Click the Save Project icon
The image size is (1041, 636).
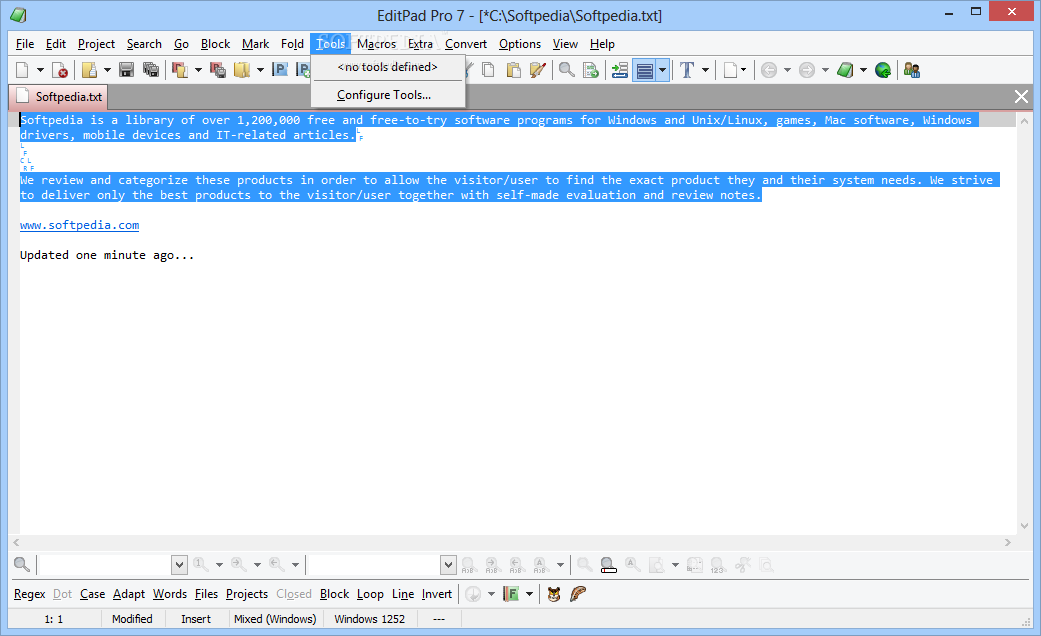[x=217, y=70]
